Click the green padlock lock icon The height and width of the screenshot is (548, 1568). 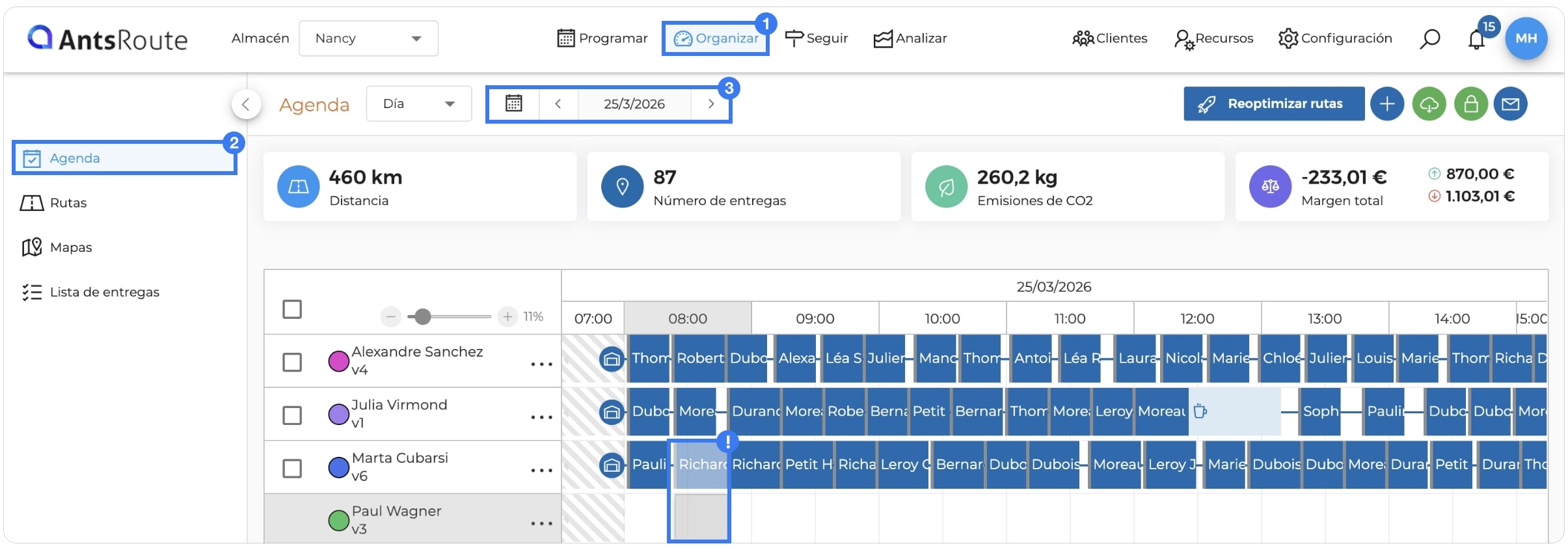[x=1471, y=104]
